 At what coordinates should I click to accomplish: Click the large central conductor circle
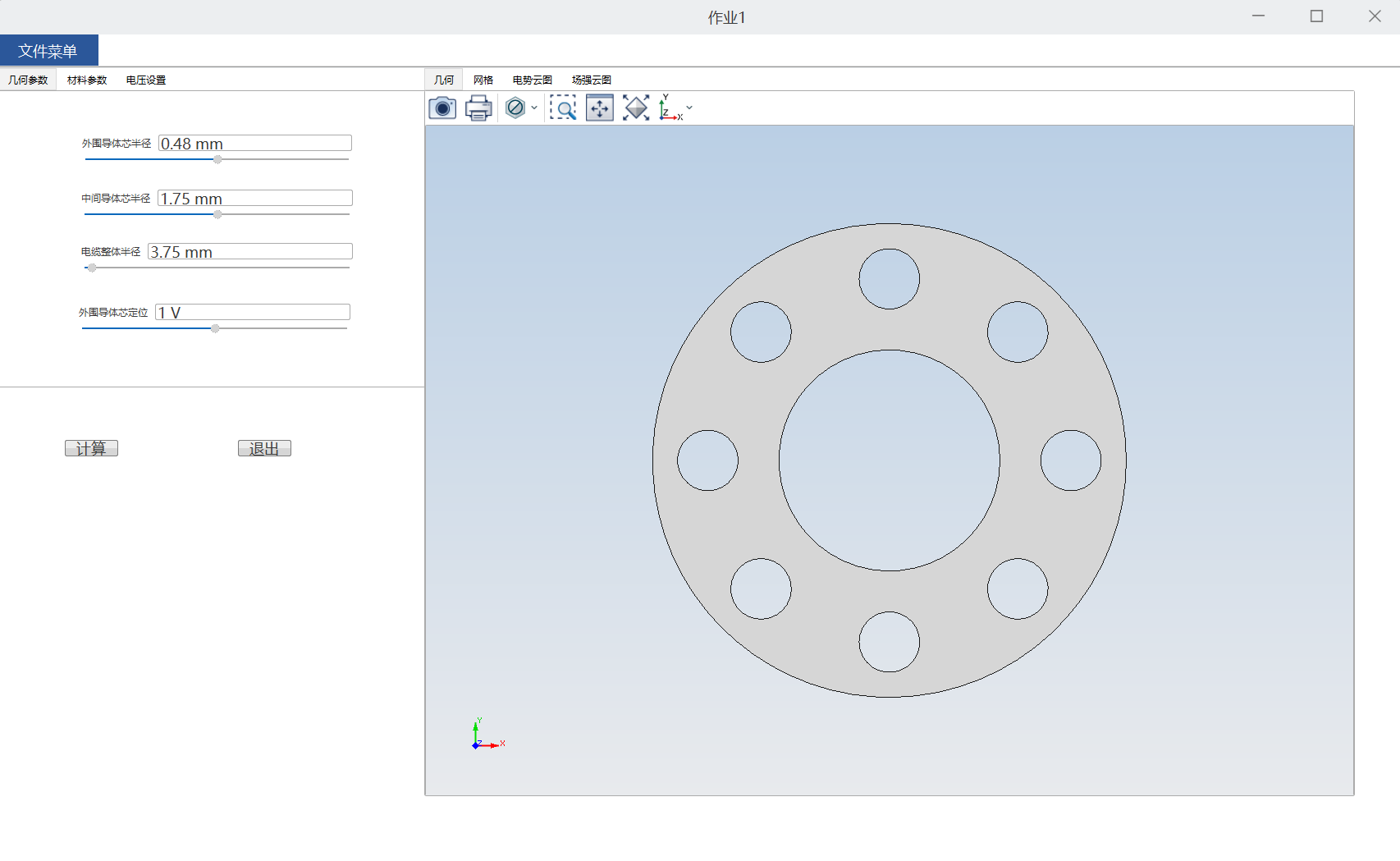pos(890,460)
